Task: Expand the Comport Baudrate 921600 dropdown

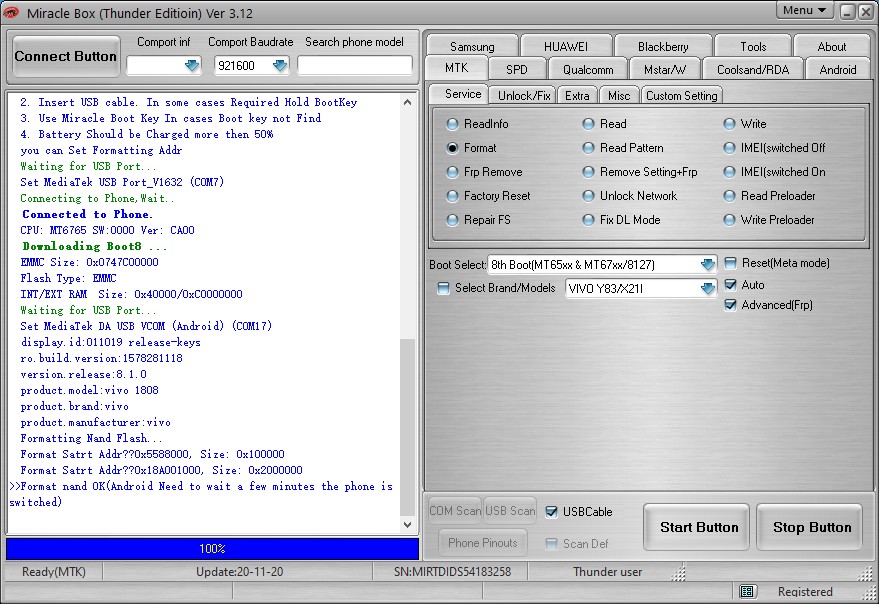Action: click(280, 66)
